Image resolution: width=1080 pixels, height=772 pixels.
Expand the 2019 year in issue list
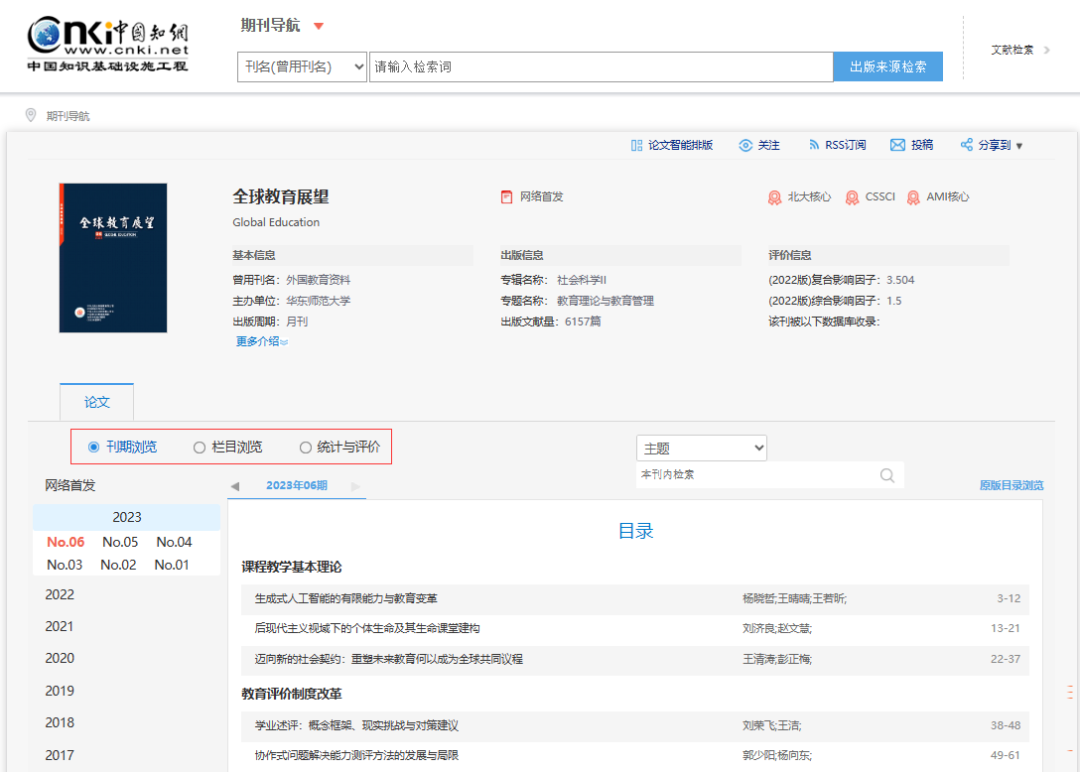(60, 691)
